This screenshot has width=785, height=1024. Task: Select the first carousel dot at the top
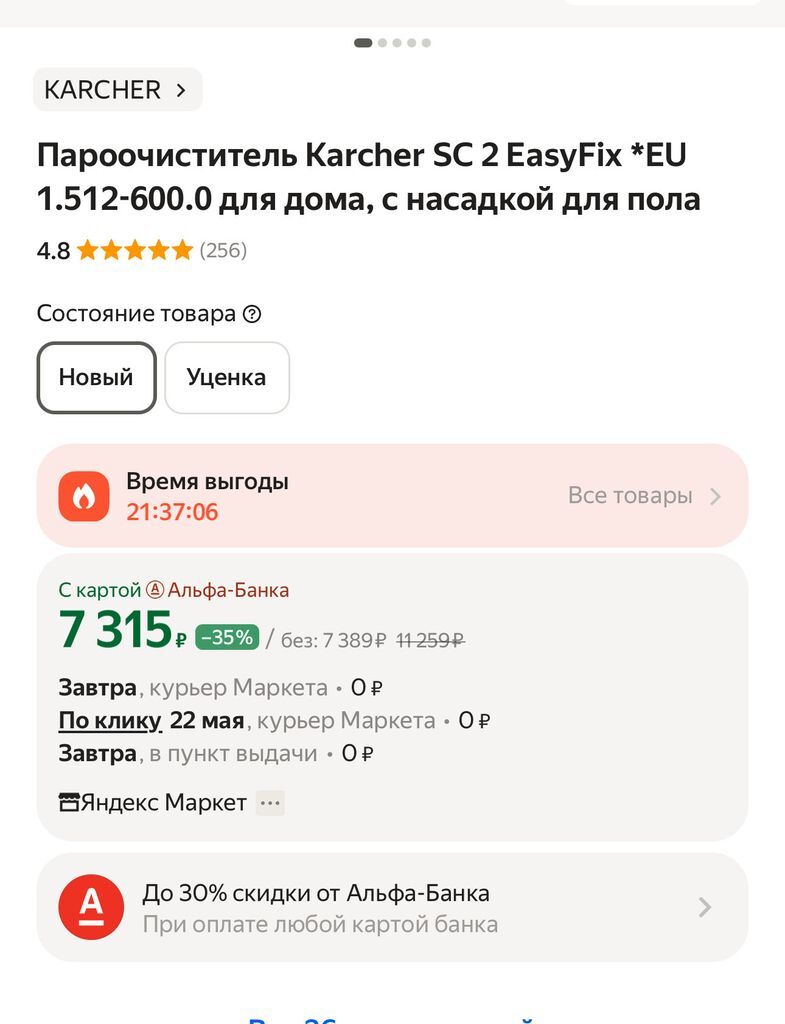pos(363,42)
